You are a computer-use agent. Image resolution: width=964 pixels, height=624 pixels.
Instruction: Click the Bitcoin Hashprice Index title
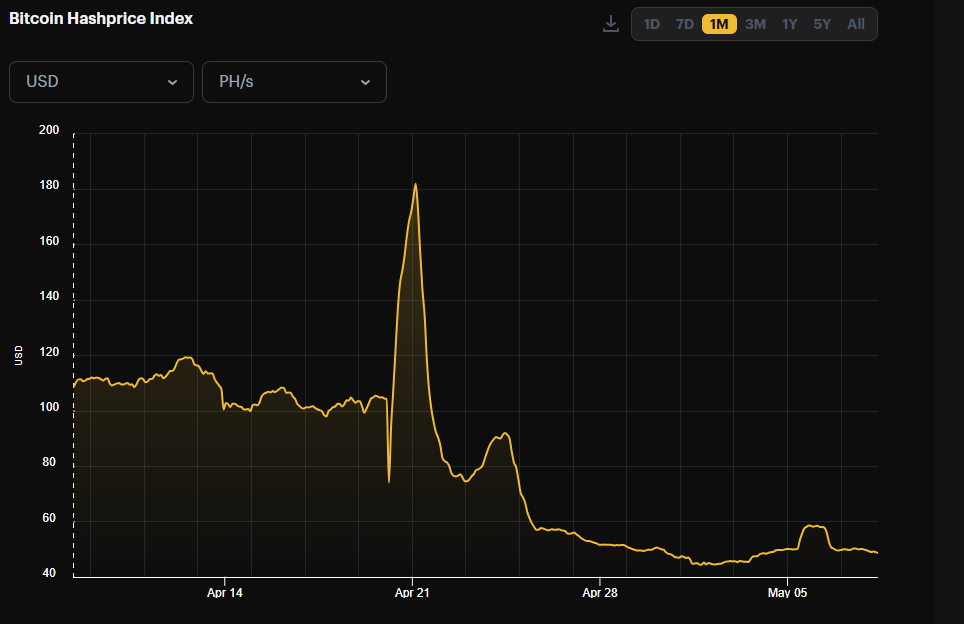click(x=101, y=18)
